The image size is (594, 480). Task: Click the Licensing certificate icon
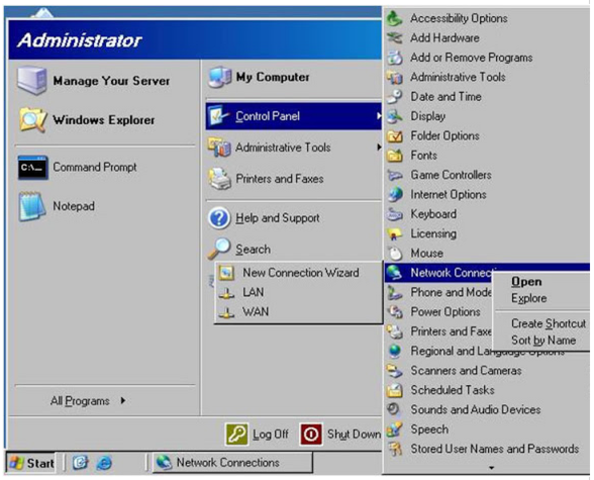(x=394, y=234)
